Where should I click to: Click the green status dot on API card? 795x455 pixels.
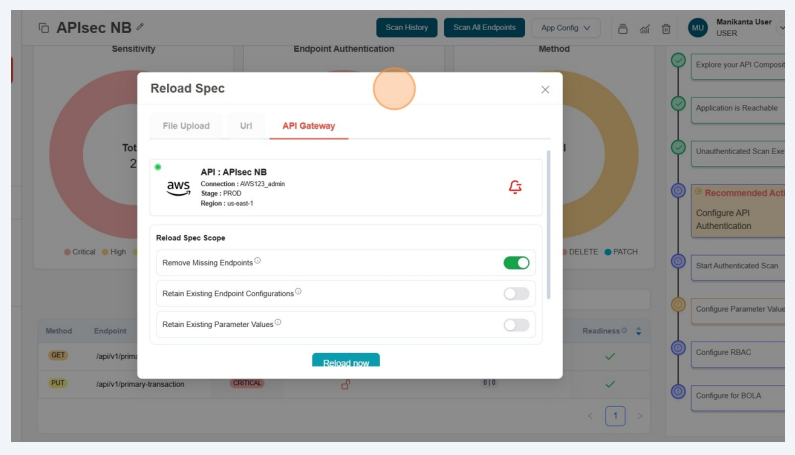pyautogui.click(x=158, y=167)
